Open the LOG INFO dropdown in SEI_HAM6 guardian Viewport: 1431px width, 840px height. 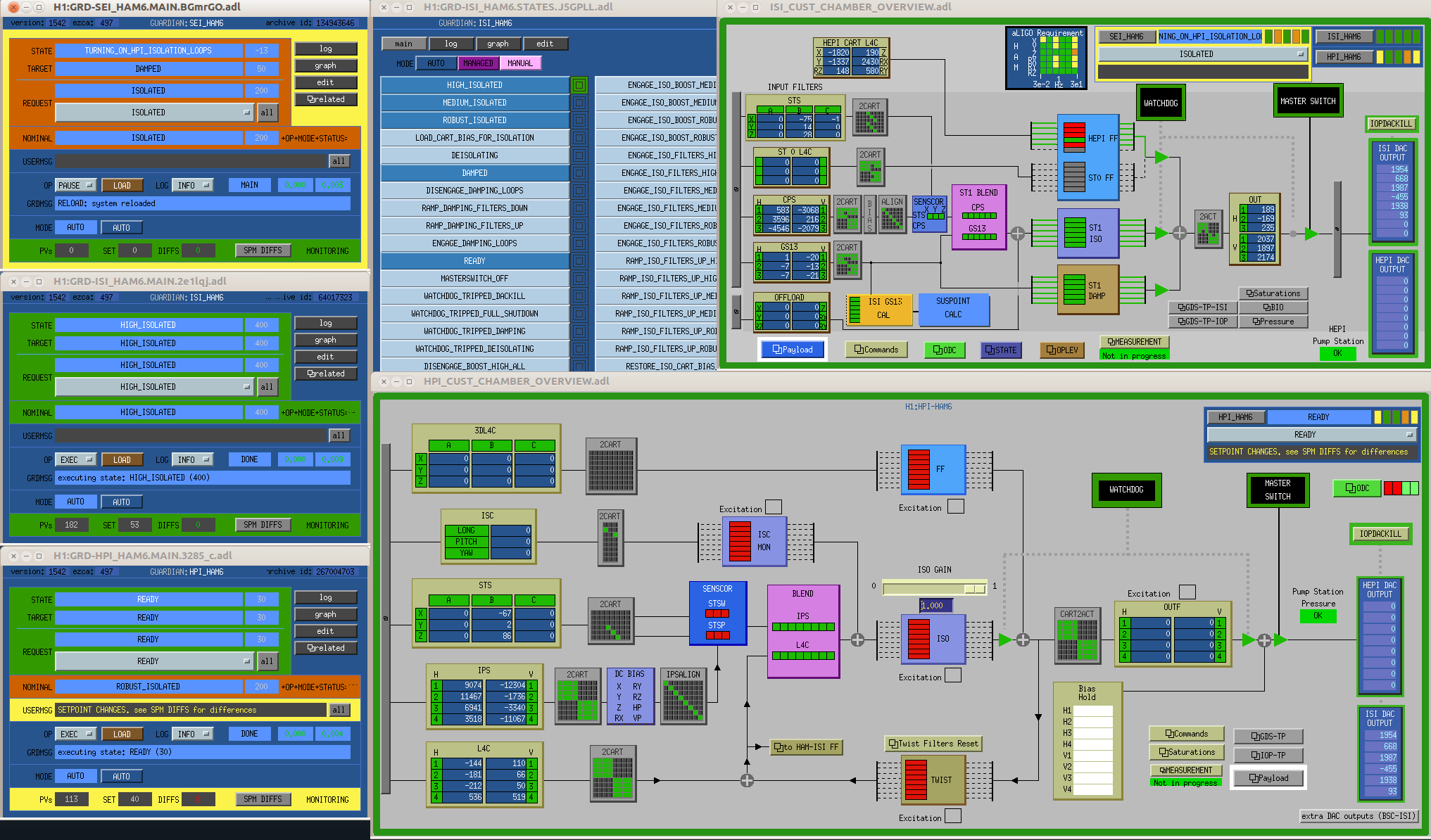coord(192,186)
